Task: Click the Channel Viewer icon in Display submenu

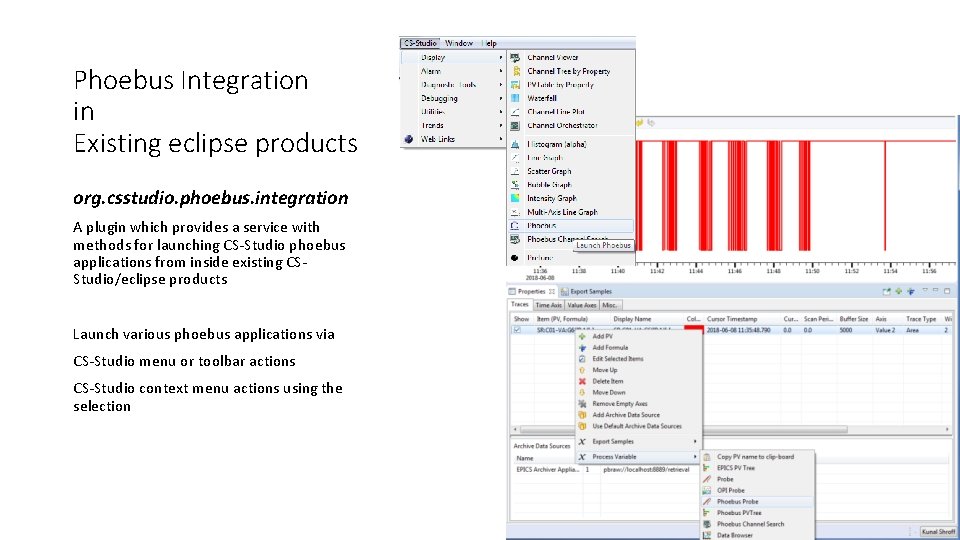Action: point(515,58)
